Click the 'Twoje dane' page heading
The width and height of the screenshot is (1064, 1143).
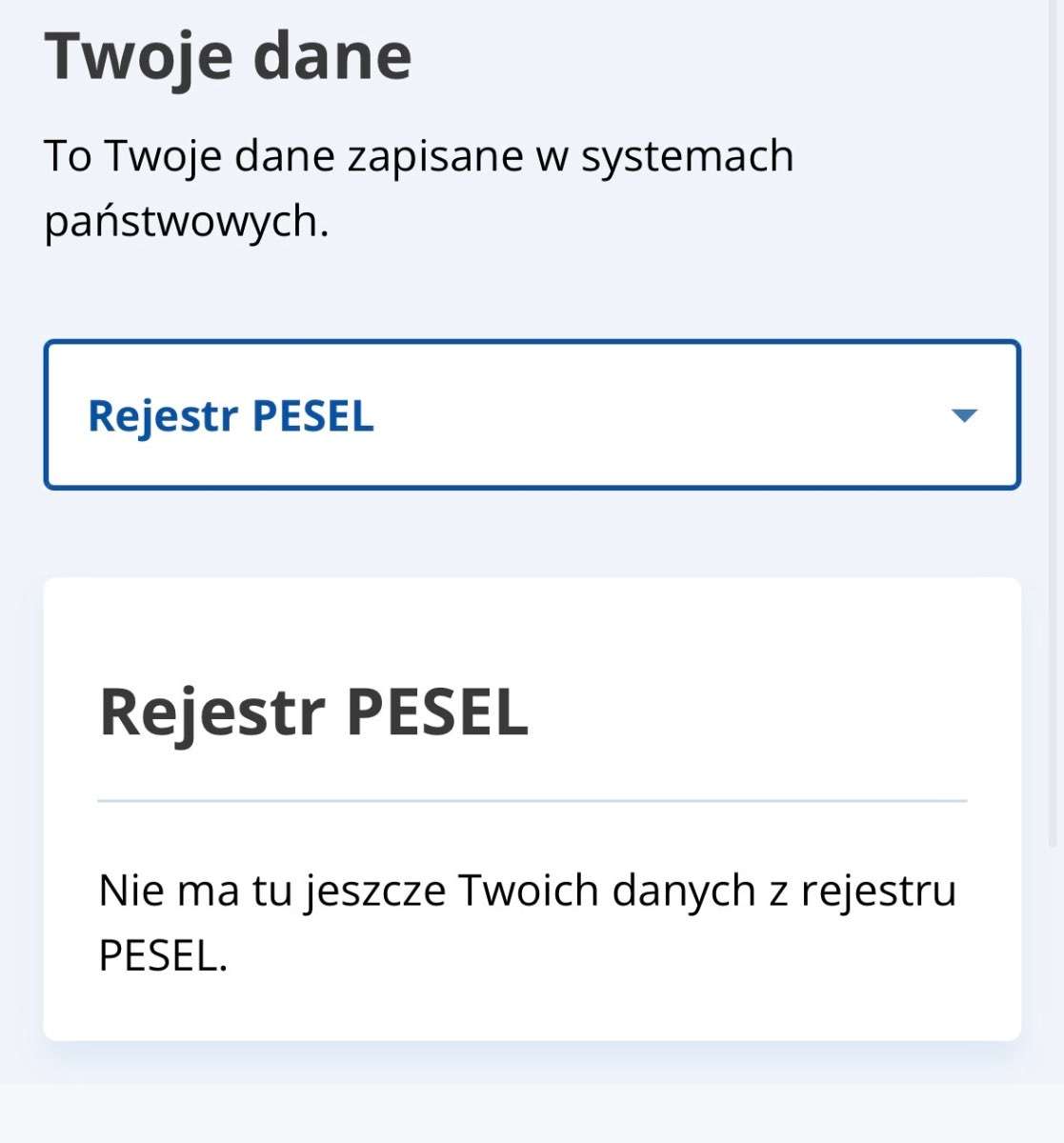[229, 55]
